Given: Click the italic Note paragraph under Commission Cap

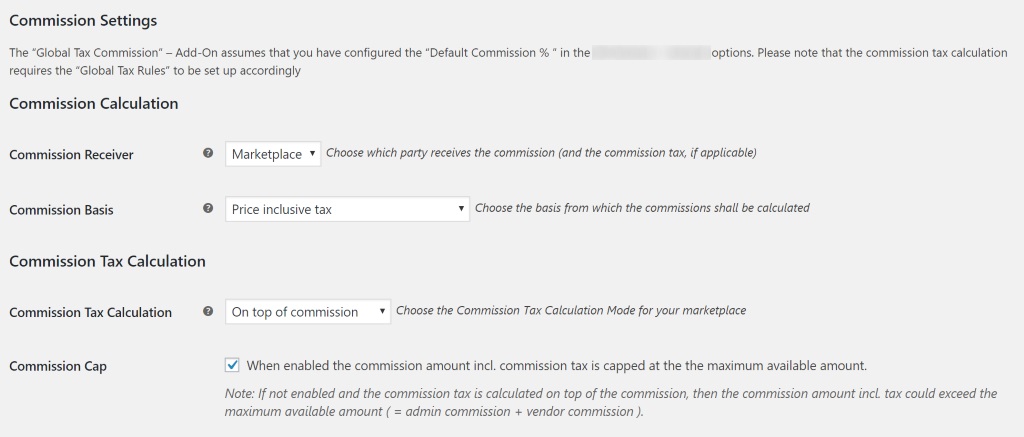Looking at the screenshot, I should click(611, 402).
